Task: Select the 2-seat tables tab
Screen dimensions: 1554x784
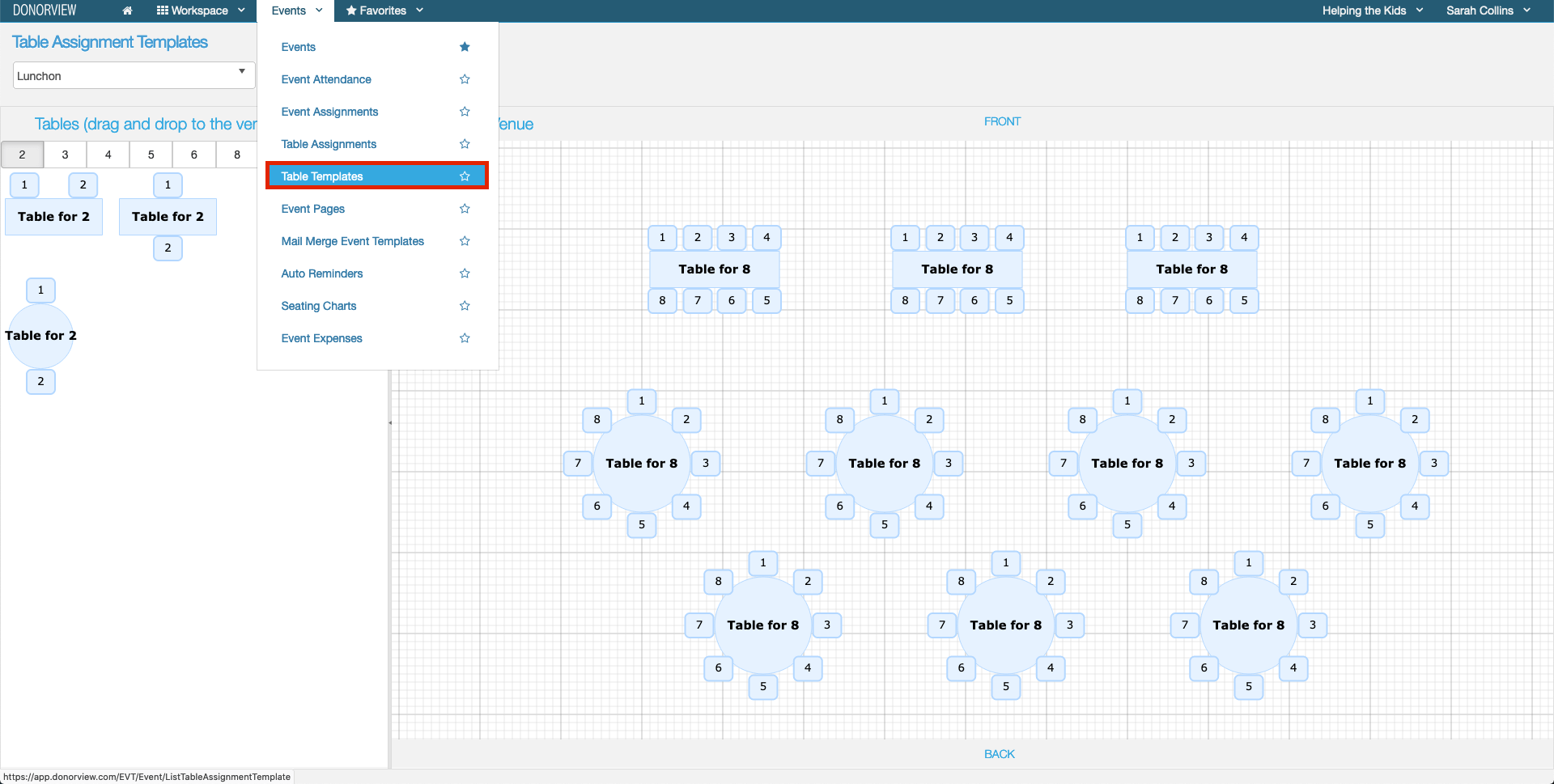Action: [x=22, y=155]
